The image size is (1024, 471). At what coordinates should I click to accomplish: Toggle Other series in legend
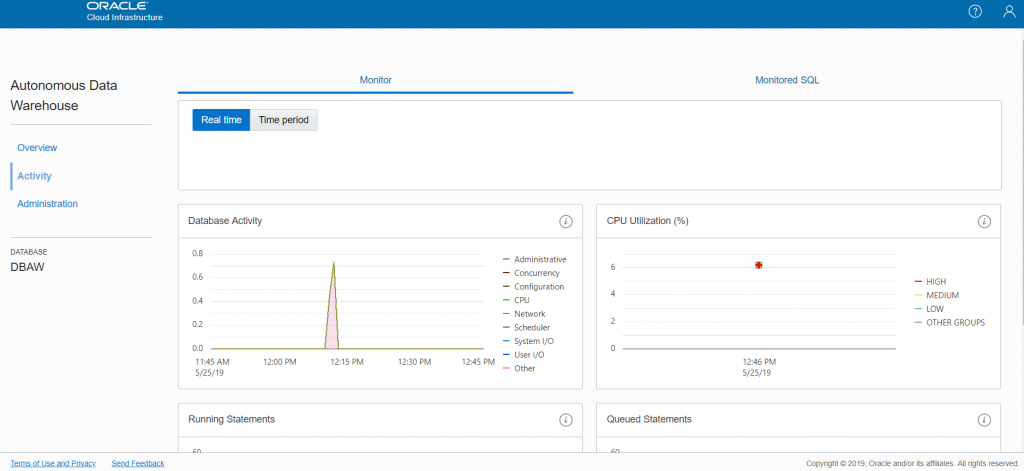pyautogui.click(x=519, y=368)
